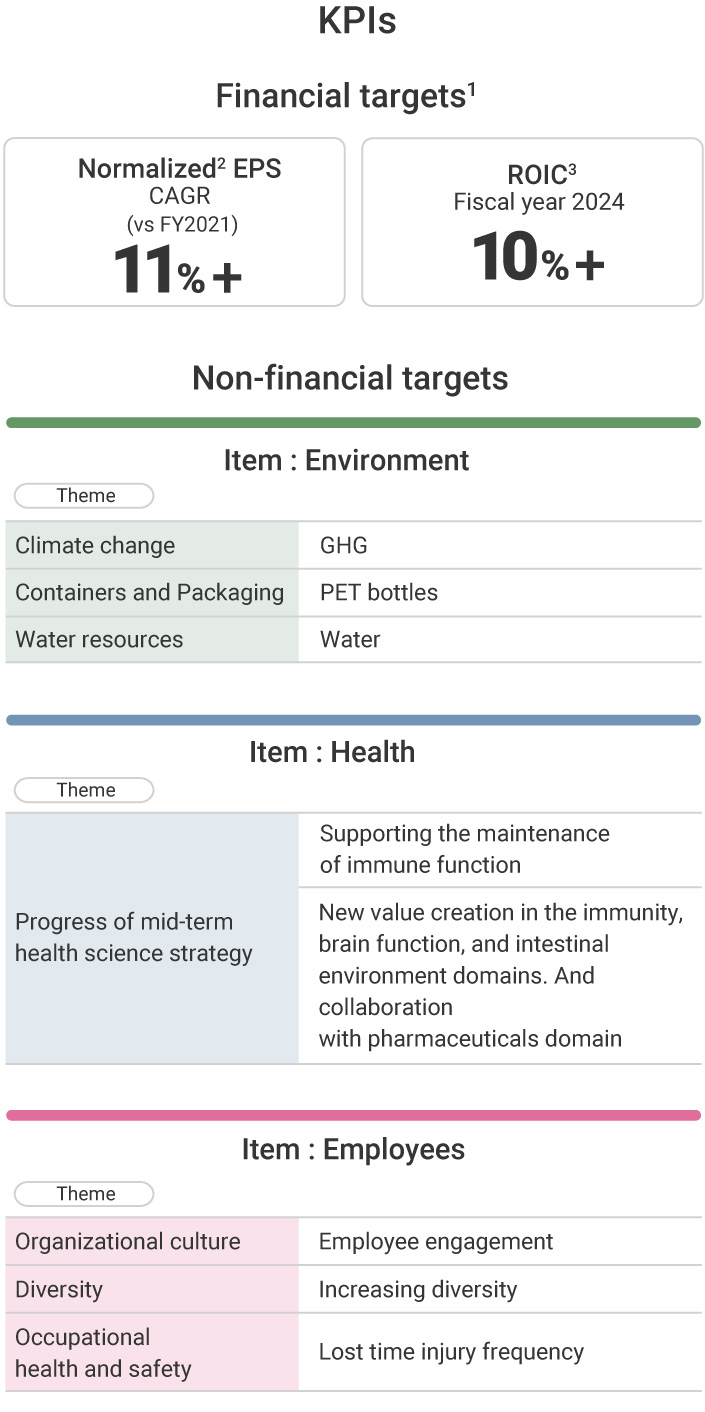
Task: Select the Theme pill under Environment
Action: (x=86, y=496)
